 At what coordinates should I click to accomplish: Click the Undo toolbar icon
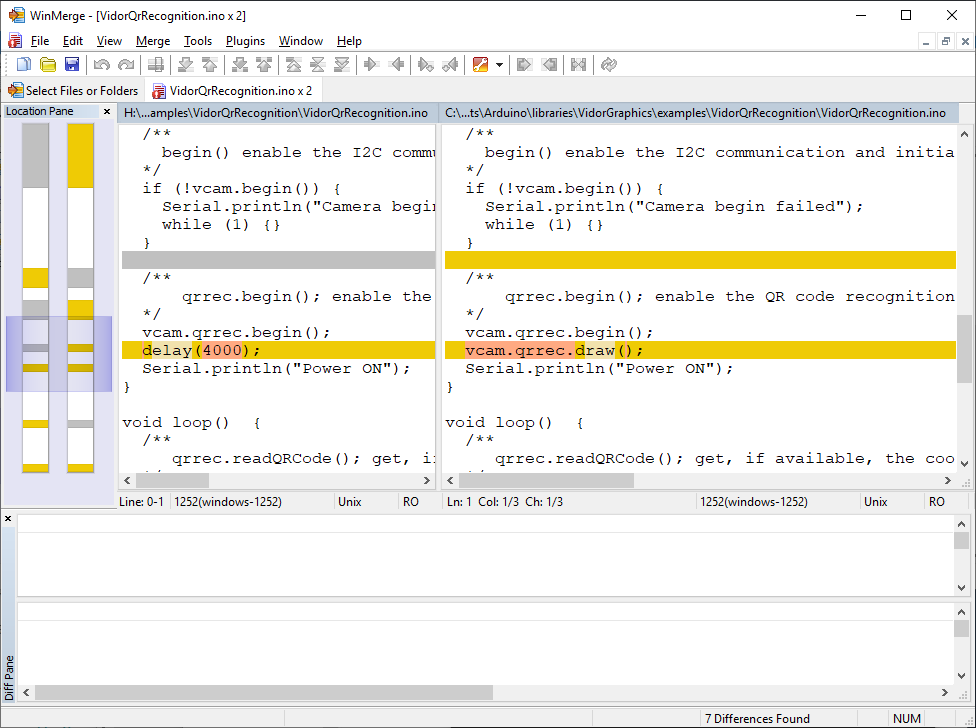pyautogui.click(x=101, y=65)
